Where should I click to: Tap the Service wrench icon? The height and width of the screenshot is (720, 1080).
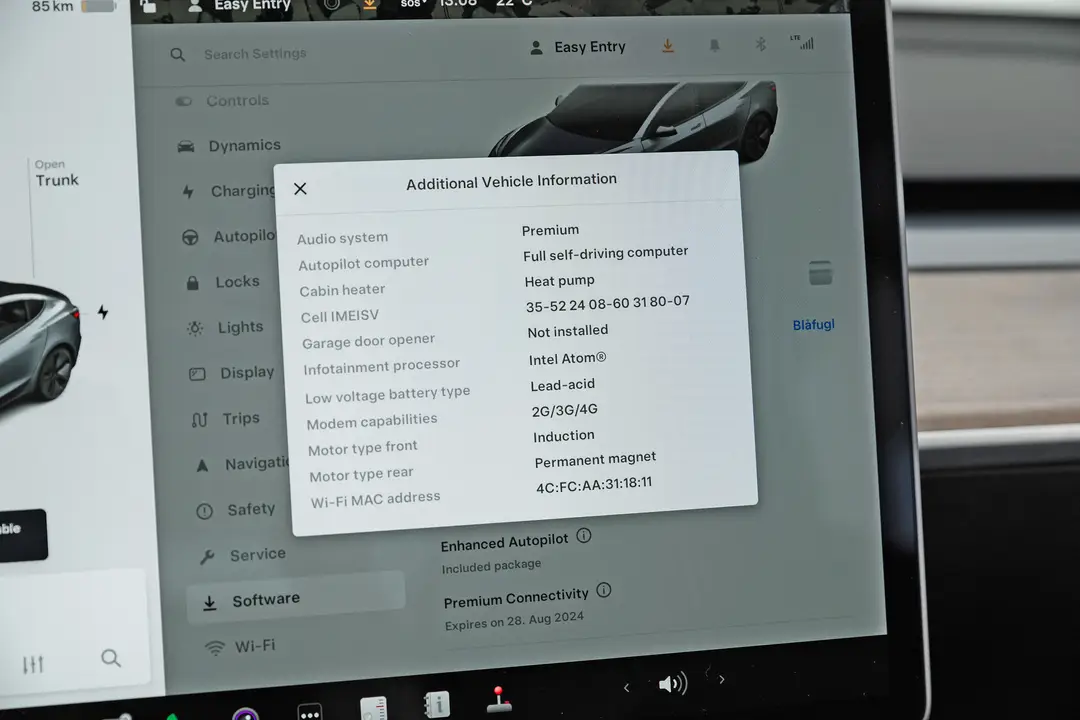[x=207, y=557]
